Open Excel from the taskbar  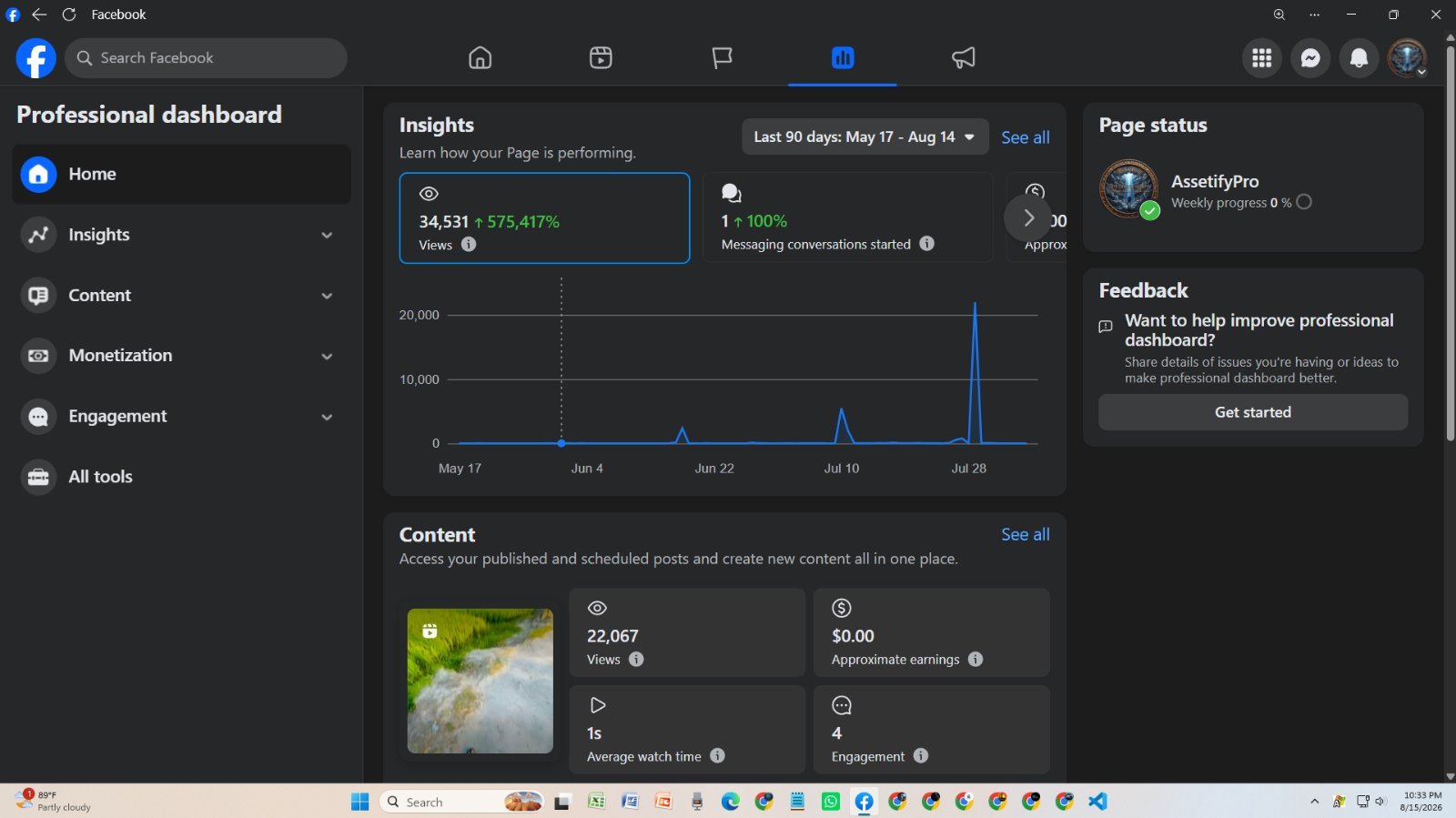[597, 802]
